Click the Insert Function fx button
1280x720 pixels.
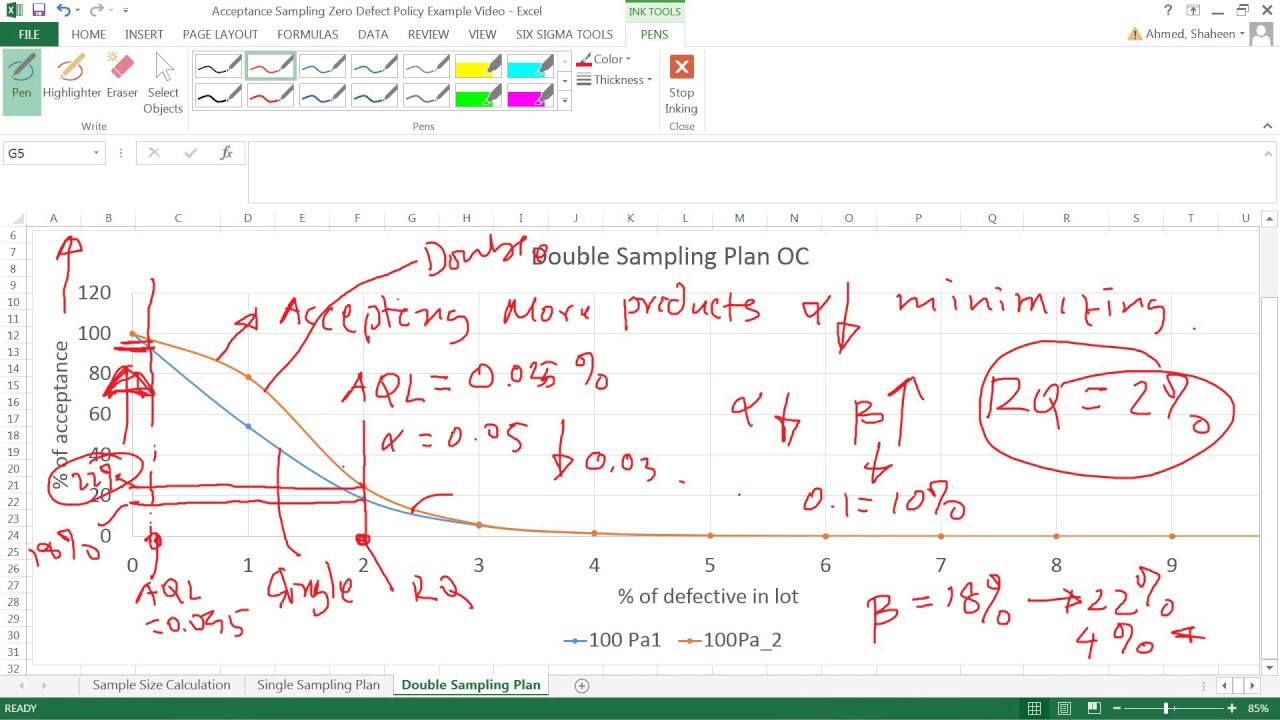click(226, 153)
